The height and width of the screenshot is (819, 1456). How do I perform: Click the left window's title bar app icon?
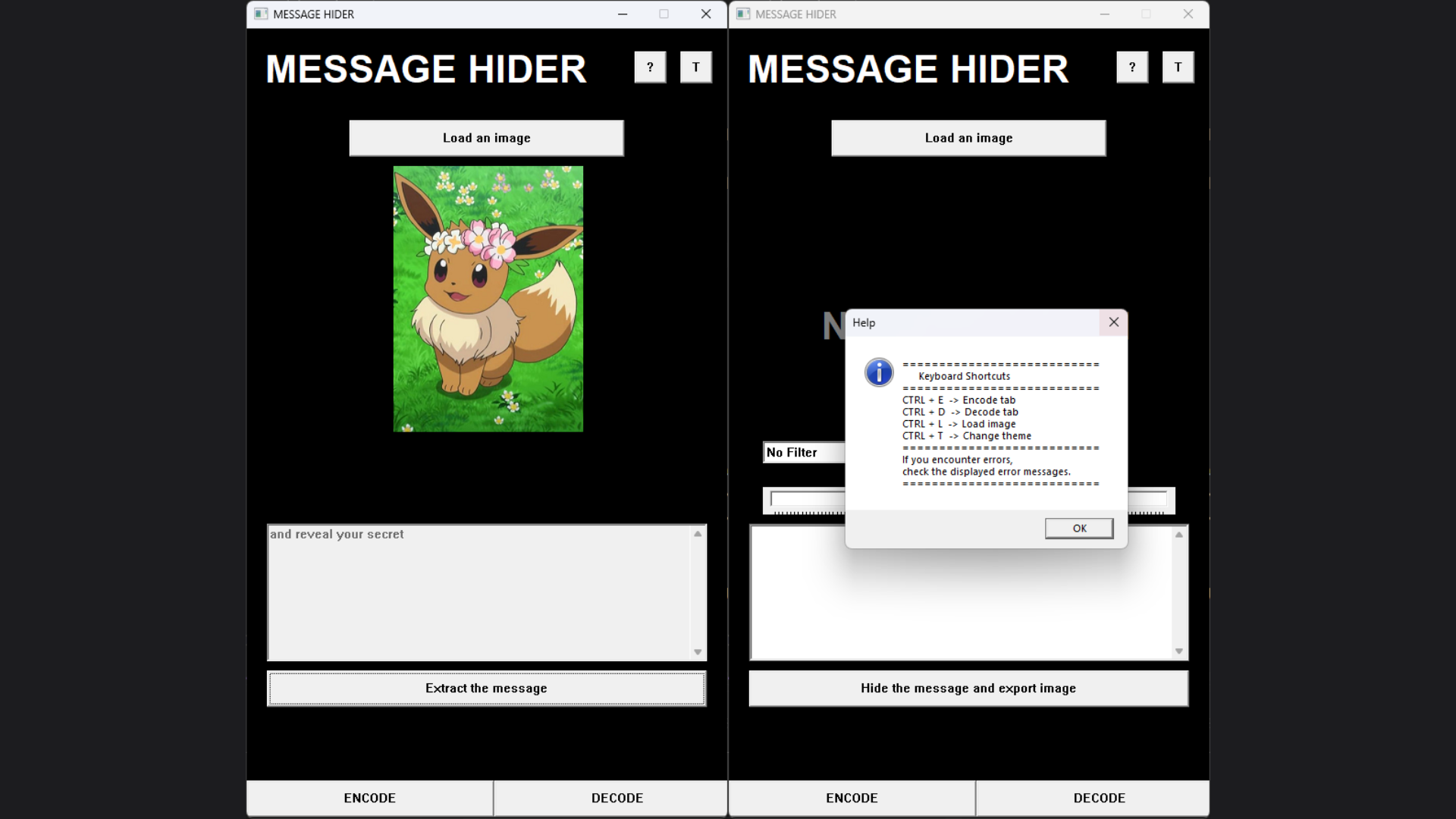tap(261, 14)
